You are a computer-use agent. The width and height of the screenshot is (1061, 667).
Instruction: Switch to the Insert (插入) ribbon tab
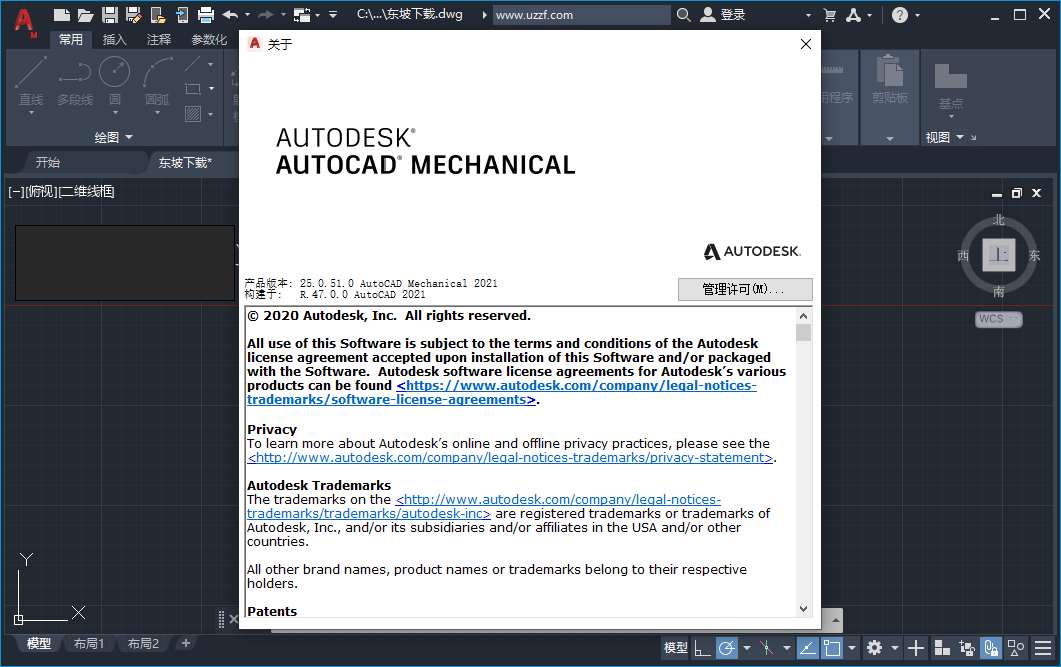coord(114,39)
